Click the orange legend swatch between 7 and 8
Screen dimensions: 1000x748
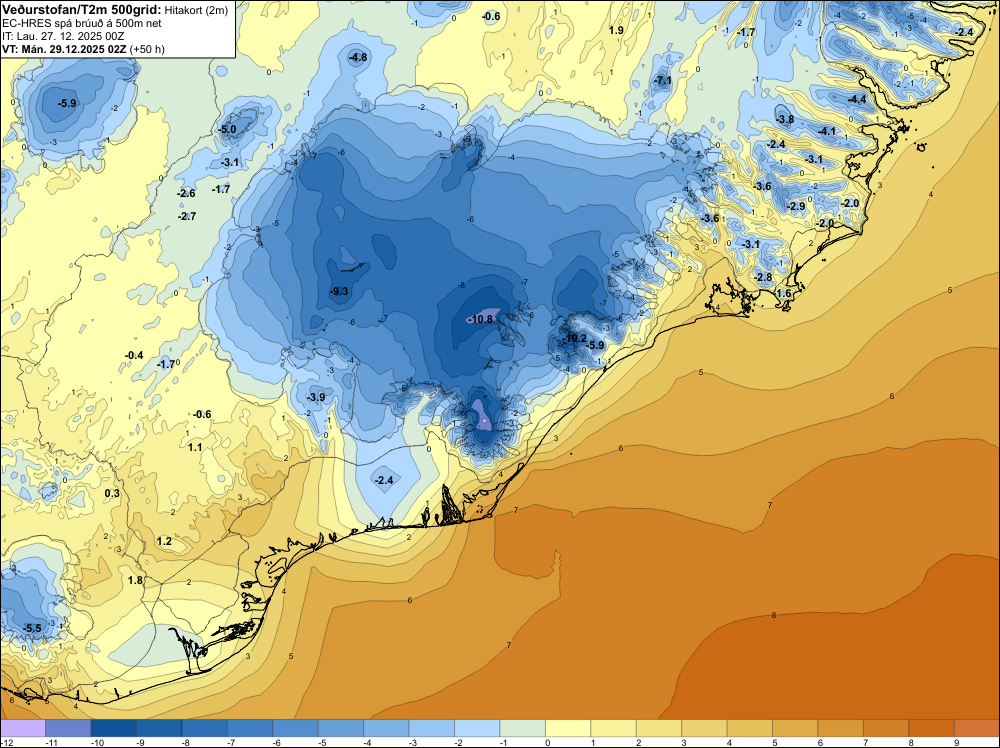[x=886, y=728]
